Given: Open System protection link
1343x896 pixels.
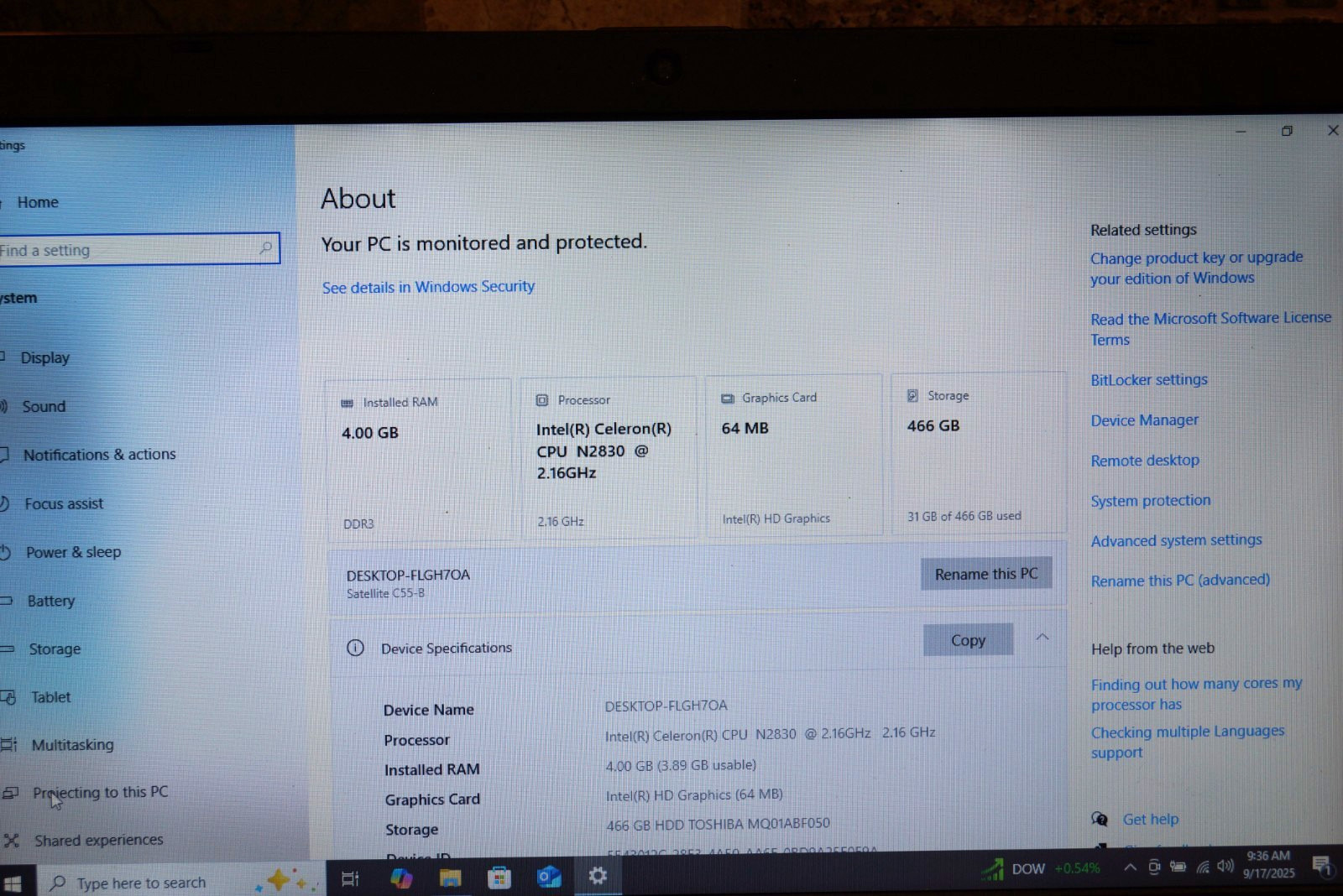Looking at the screenshot, I should 1151,501.
